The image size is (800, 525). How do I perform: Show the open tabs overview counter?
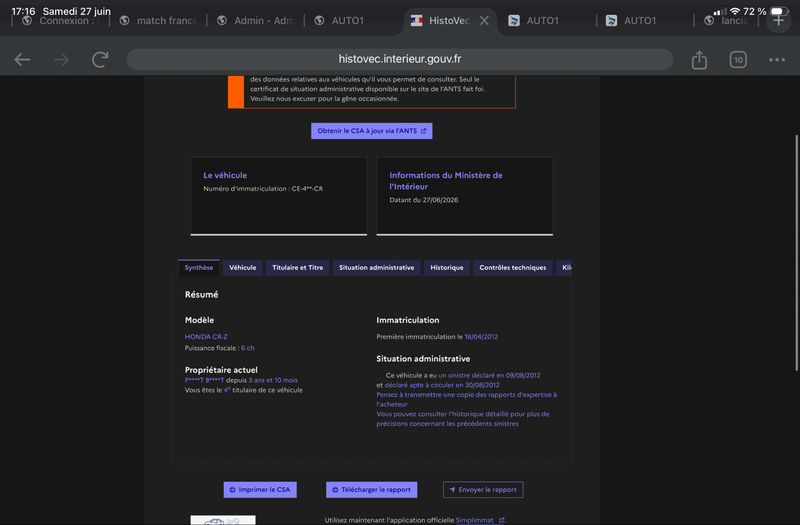738,60
